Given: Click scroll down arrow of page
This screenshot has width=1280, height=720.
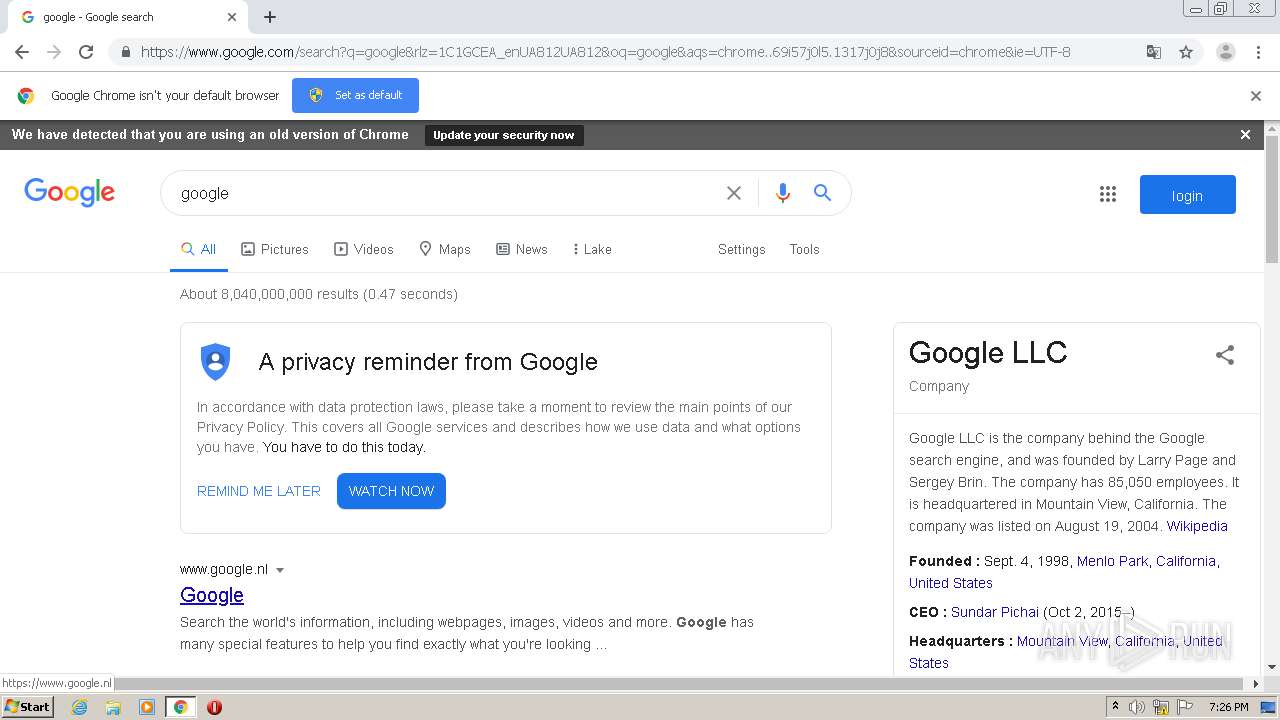Looking at the screenshot, I should coord(1272,667).
